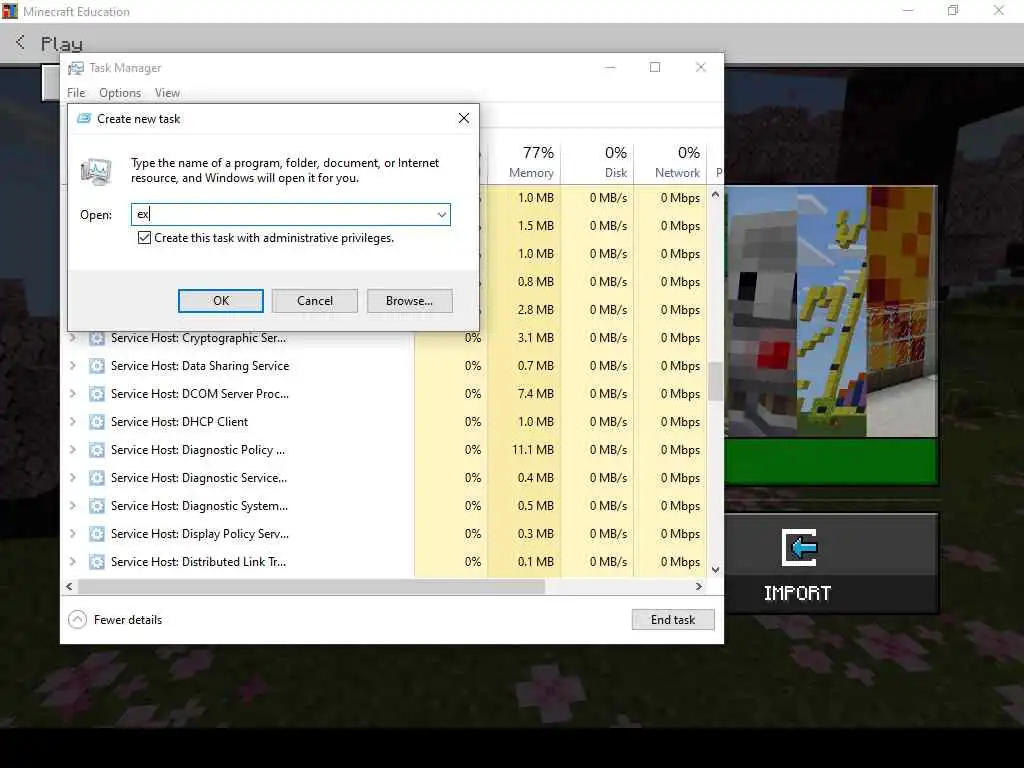Click the IMPORT button in Minecraft

(x=831, y=564)
